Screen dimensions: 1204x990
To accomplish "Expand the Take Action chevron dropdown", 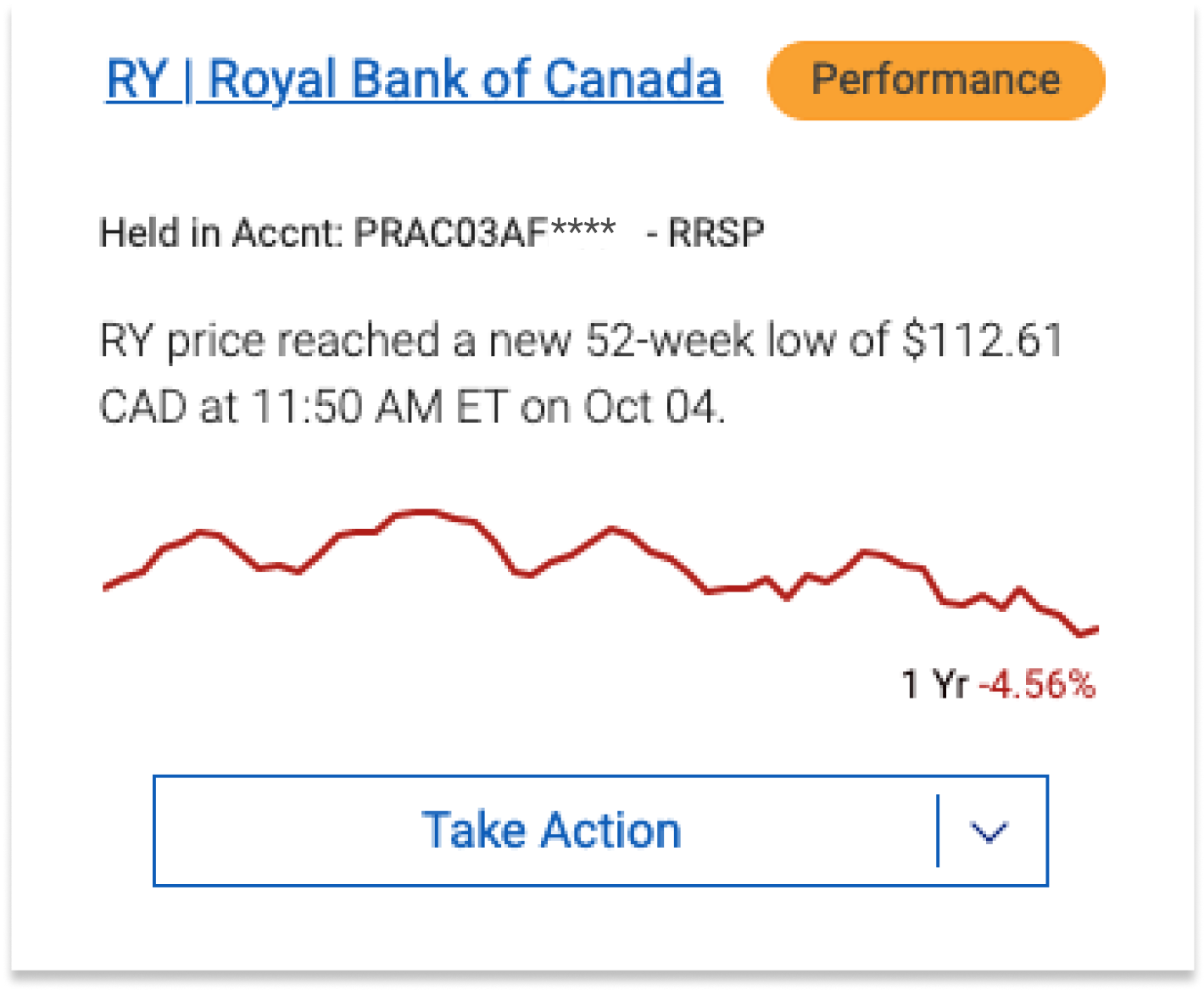I will [x=989, y=831].
